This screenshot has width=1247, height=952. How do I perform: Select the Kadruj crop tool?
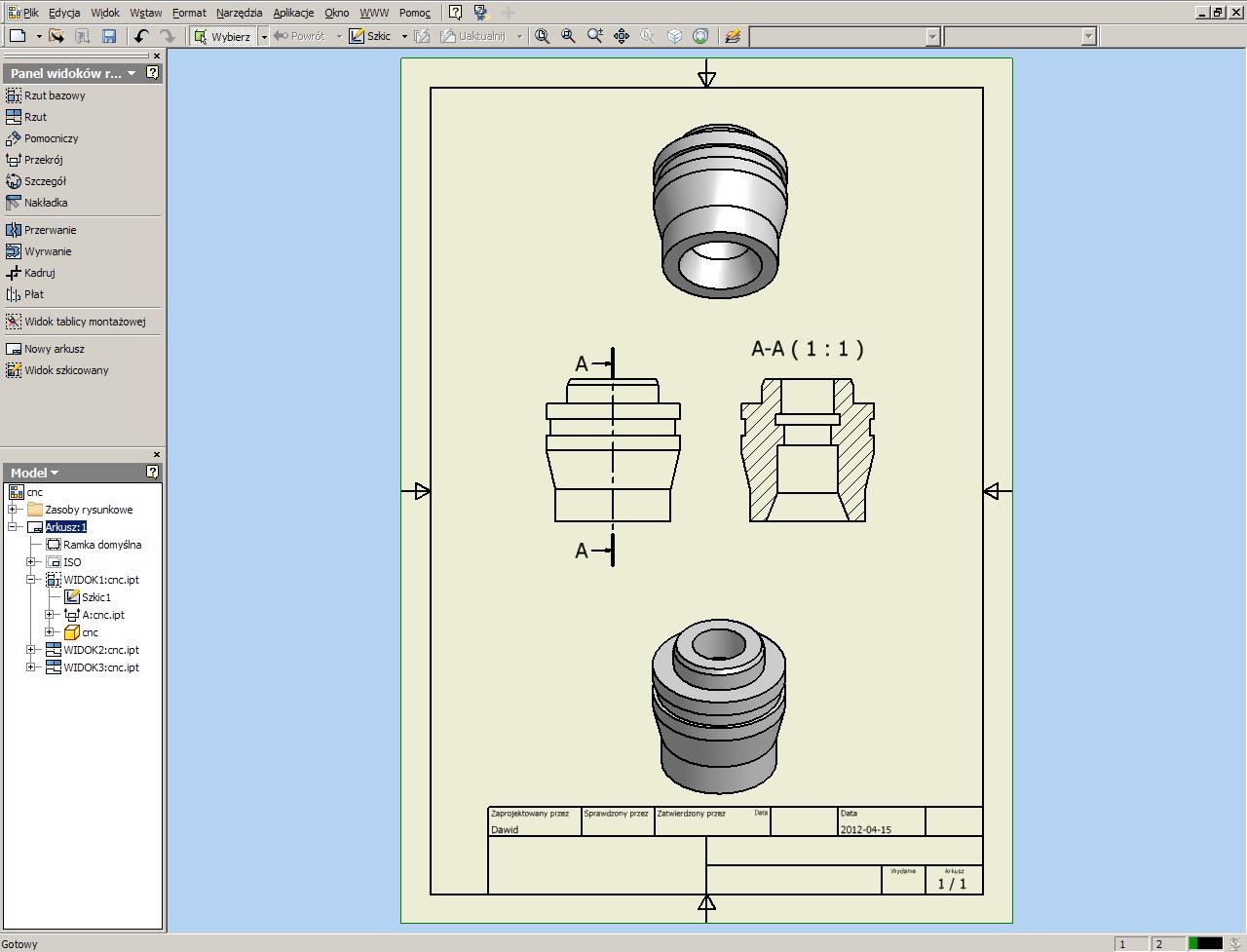pos(30,273)
